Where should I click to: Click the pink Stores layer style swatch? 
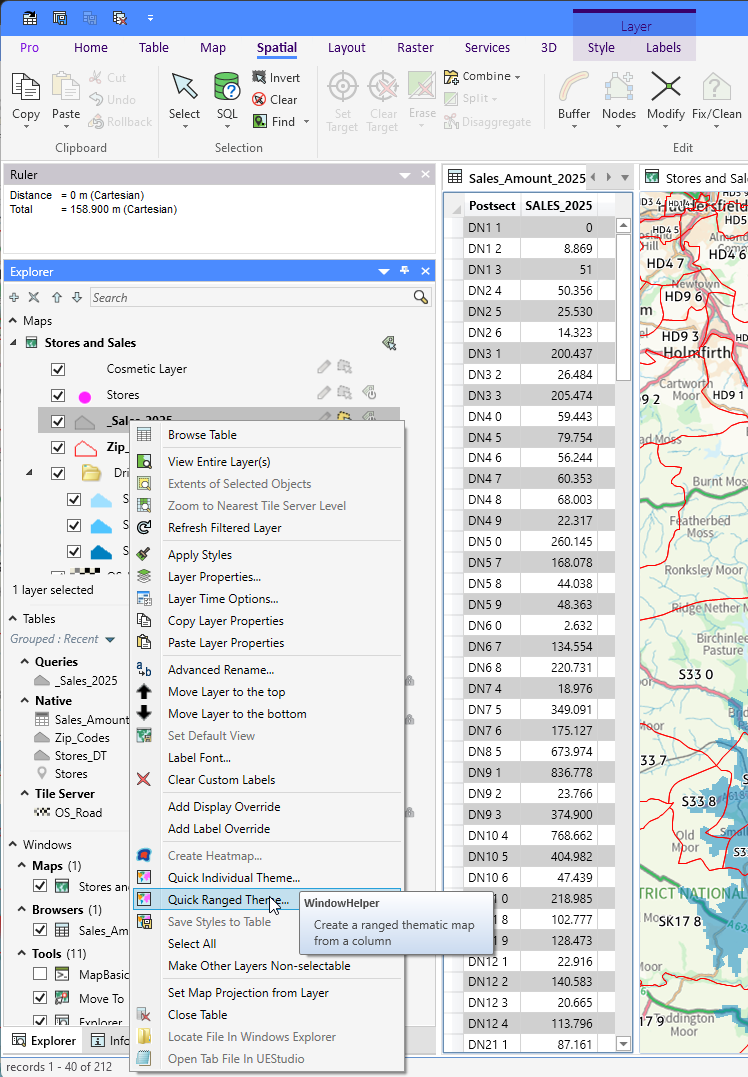coord(85,396)
